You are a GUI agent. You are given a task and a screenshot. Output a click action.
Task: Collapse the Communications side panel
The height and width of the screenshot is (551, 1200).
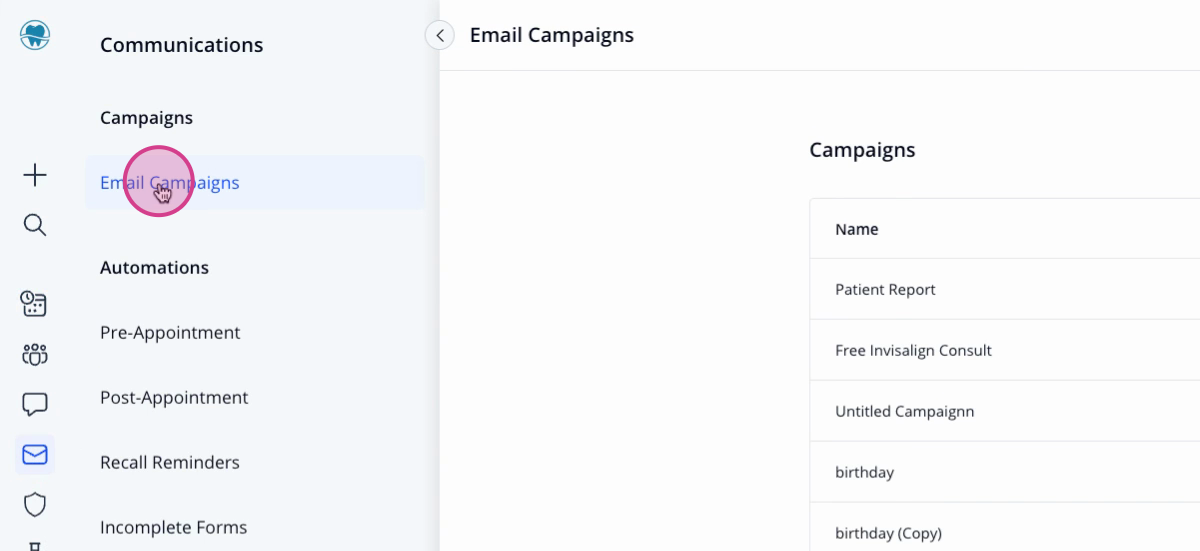tap(440, 35)
